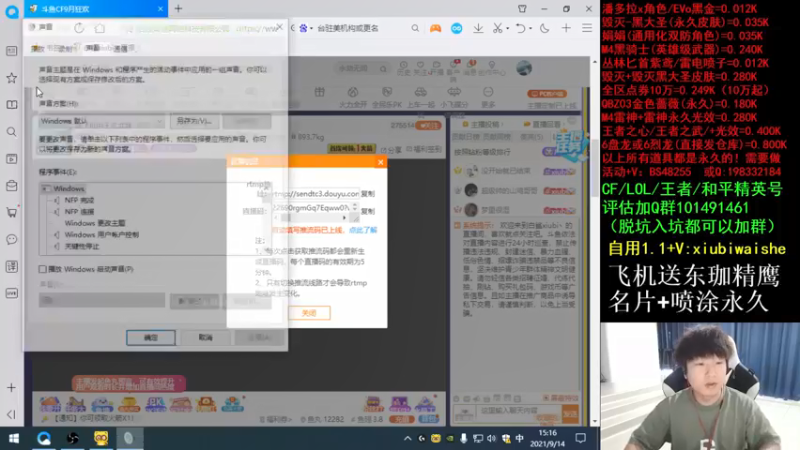The height and width of the screenshot is (450, 800).
Task: Click the undo closed tab arrow
Action: (520, 29)
